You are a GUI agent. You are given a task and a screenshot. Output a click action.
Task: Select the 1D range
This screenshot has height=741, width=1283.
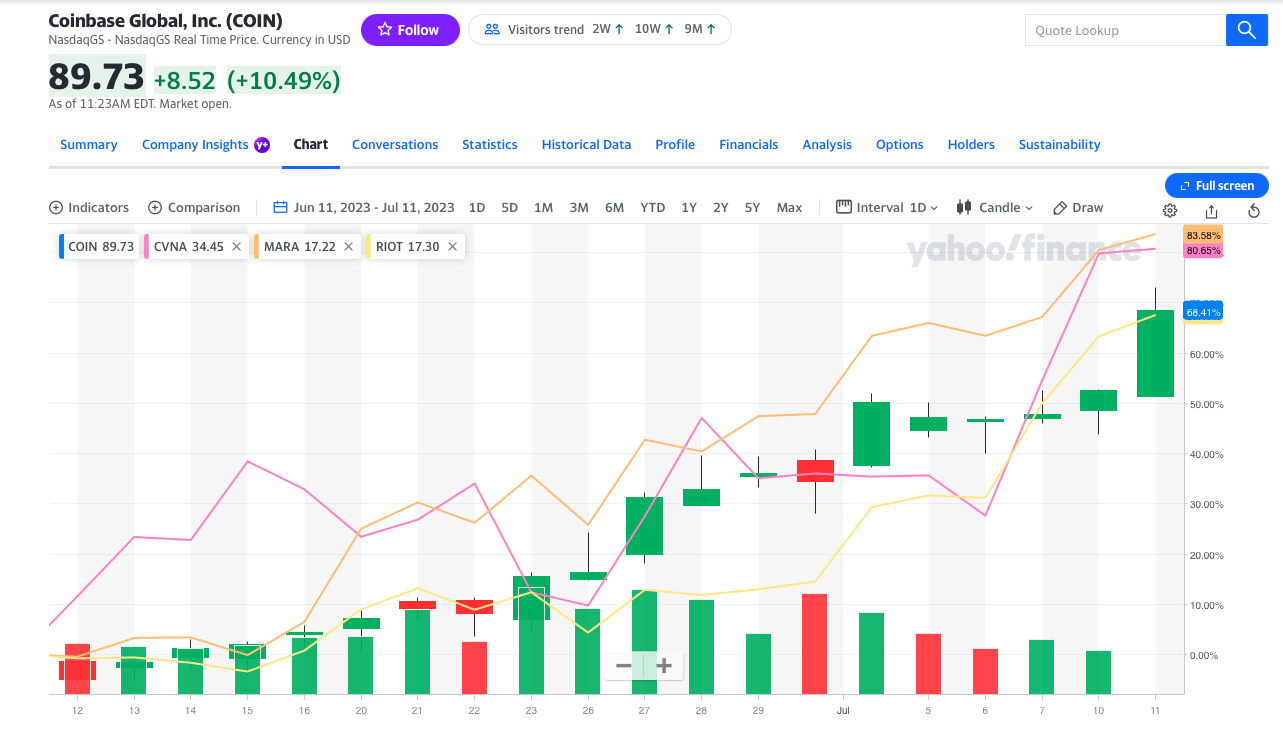(x=477, y=207)
